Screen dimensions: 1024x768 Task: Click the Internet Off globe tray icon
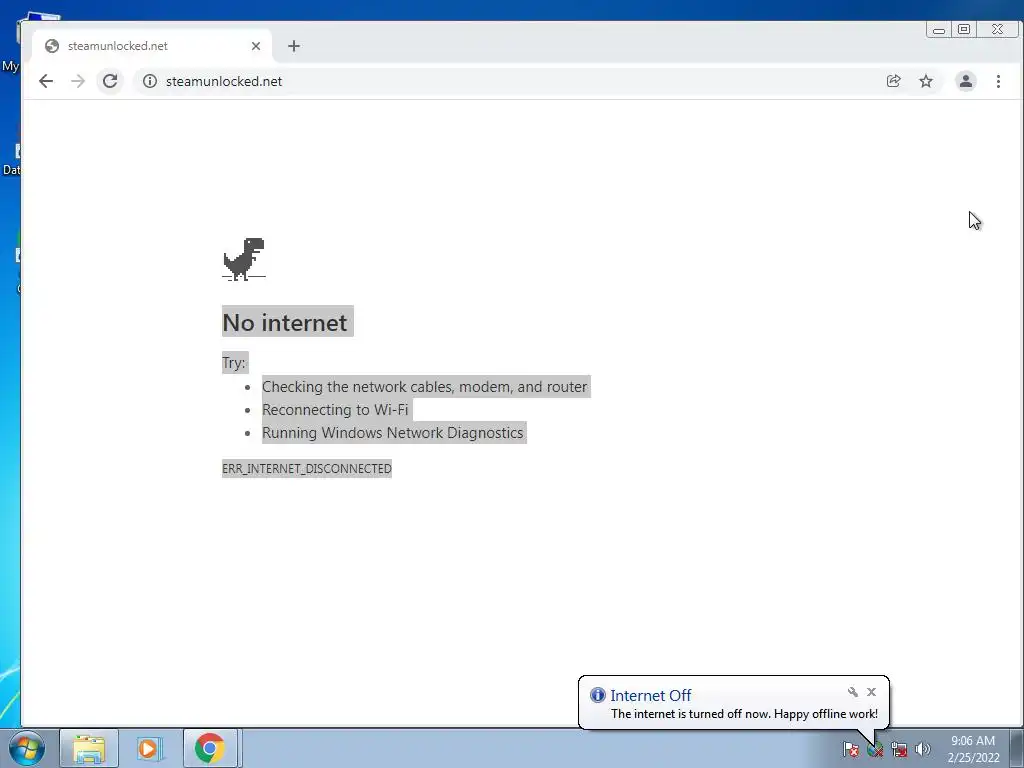875,749
